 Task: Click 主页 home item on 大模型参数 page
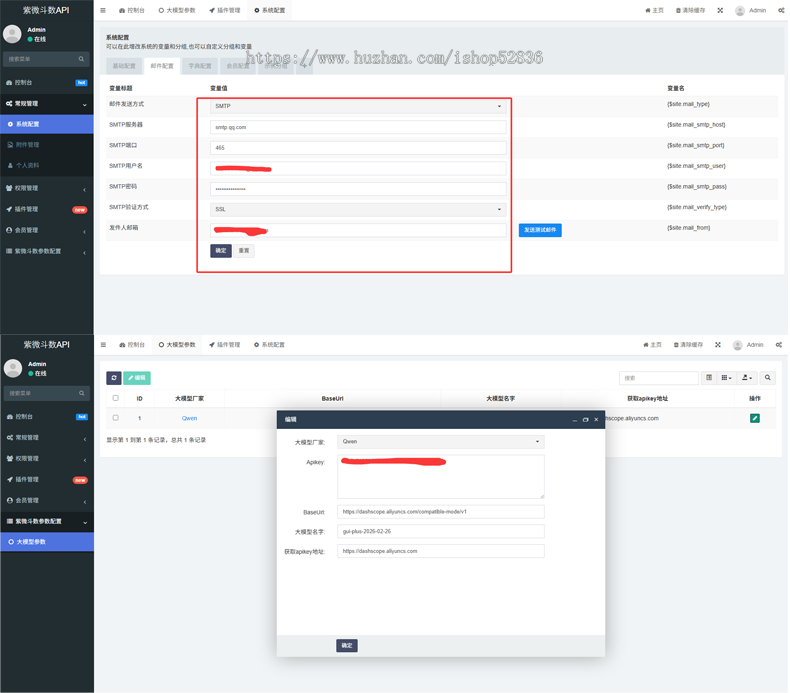click(652, 345)
